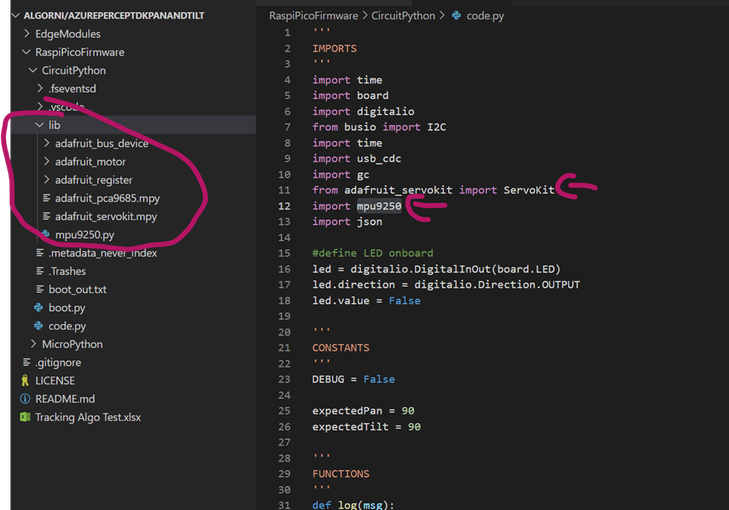
Task: Open boot_out.txt file
Action: (78, 290)
